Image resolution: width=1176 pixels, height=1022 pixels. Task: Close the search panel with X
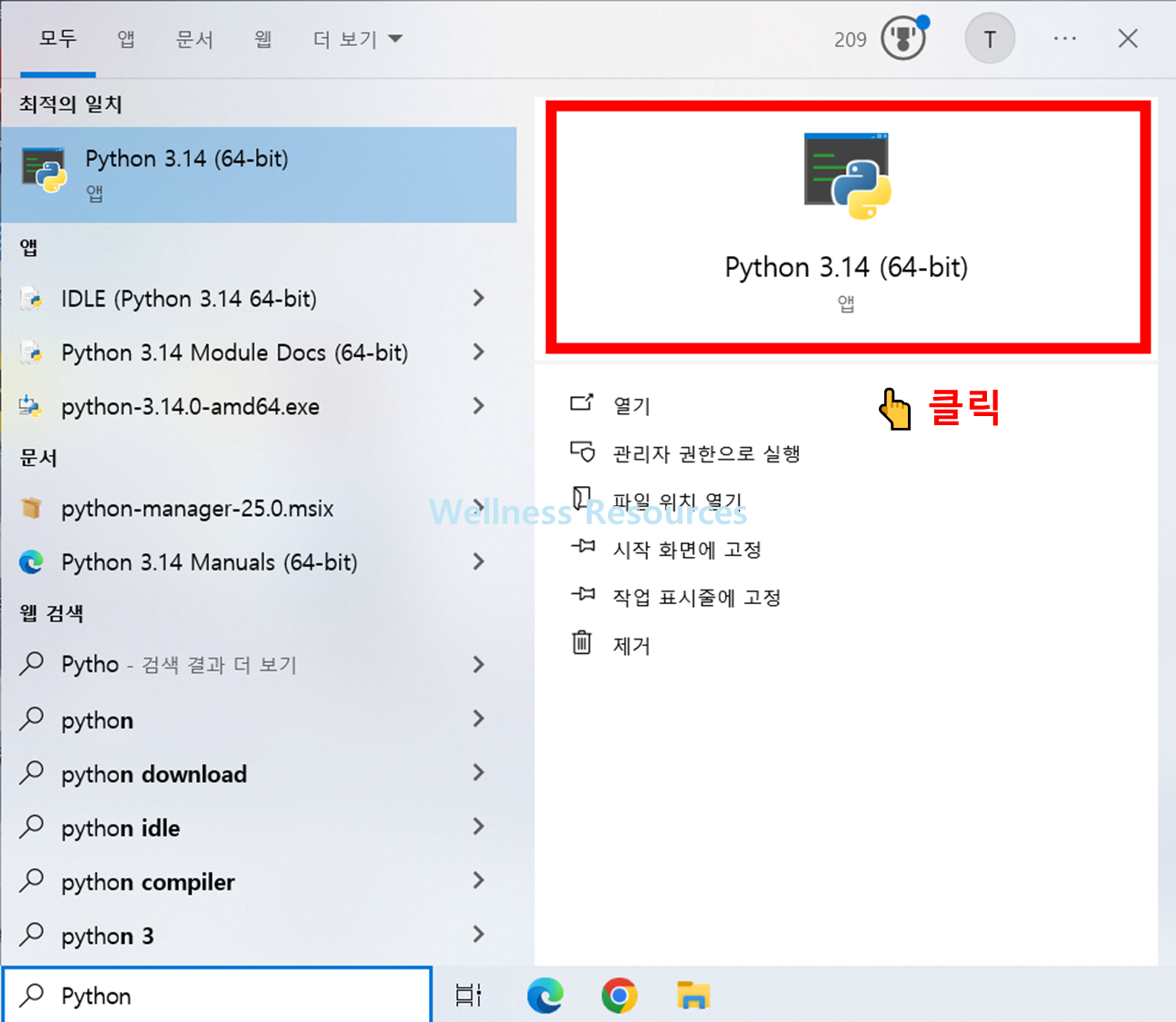[x=1128, y=39]
